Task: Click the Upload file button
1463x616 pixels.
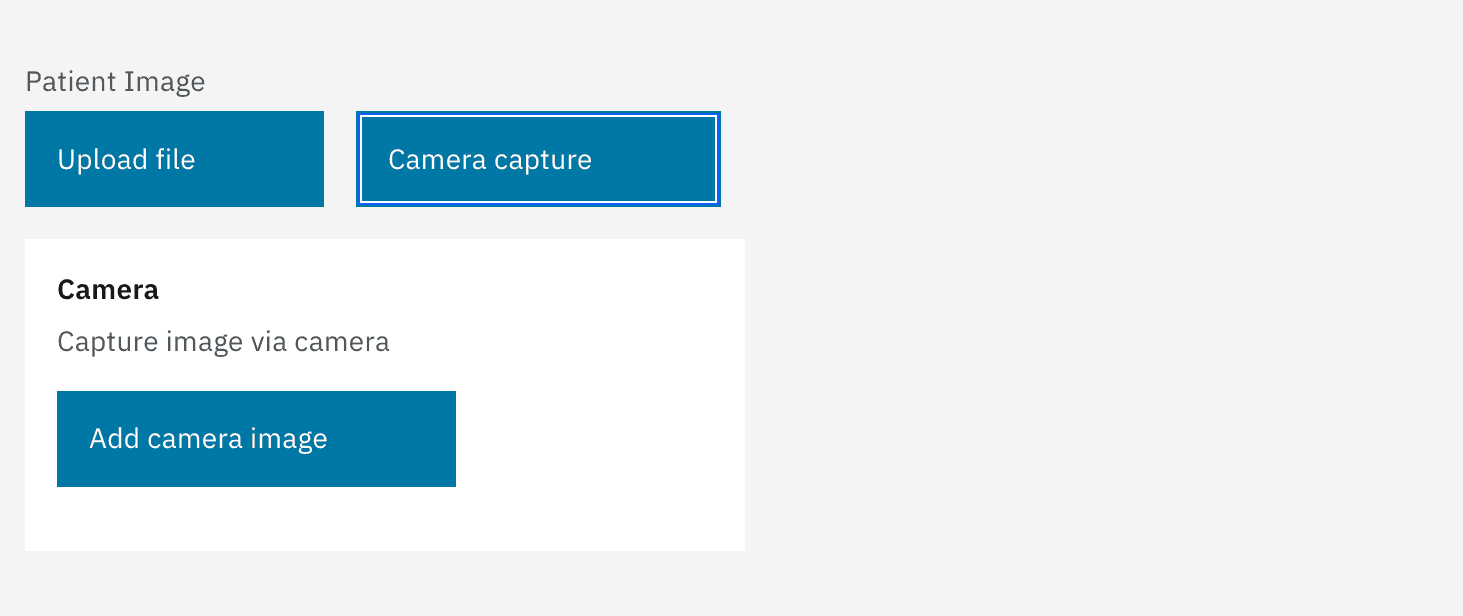Action: pos(174,159)
